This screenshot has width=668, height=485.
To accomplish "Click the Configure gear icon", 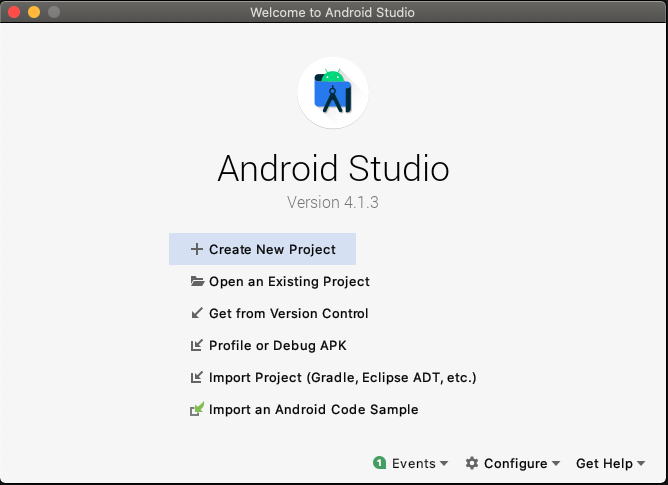I will tap(472, 463).
